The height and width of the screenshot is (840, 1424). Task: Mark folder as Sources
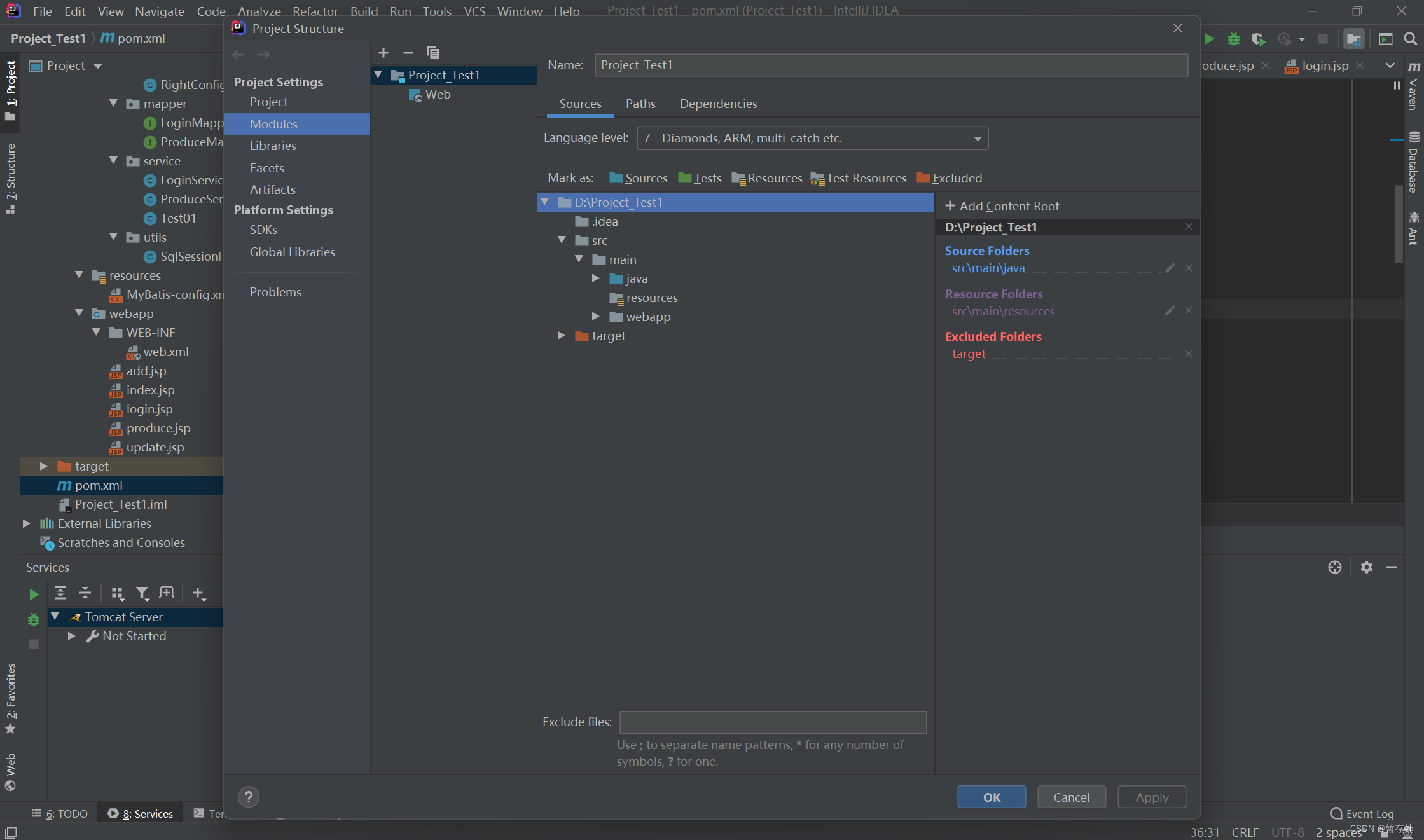coord(638,178)
